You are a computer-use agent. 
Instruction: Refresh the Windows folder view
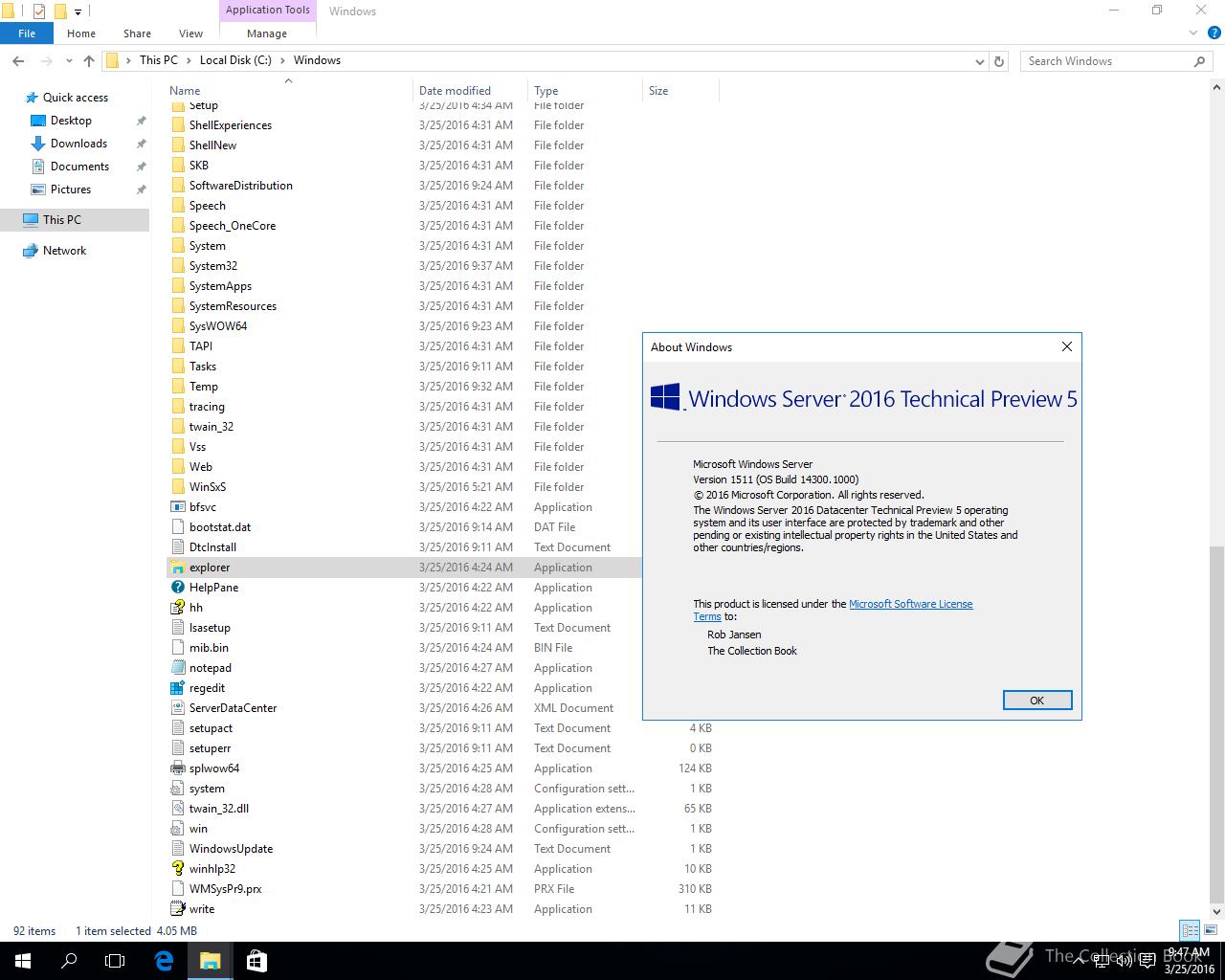pos(999,60)
